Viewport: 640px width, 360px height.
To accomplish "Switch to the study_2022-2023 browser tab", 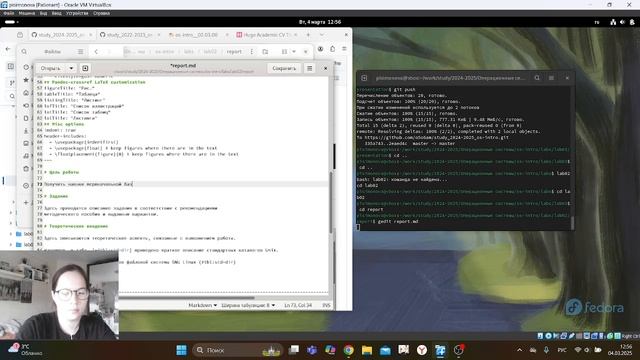I will pyautogui.click(x=128, y=35).
